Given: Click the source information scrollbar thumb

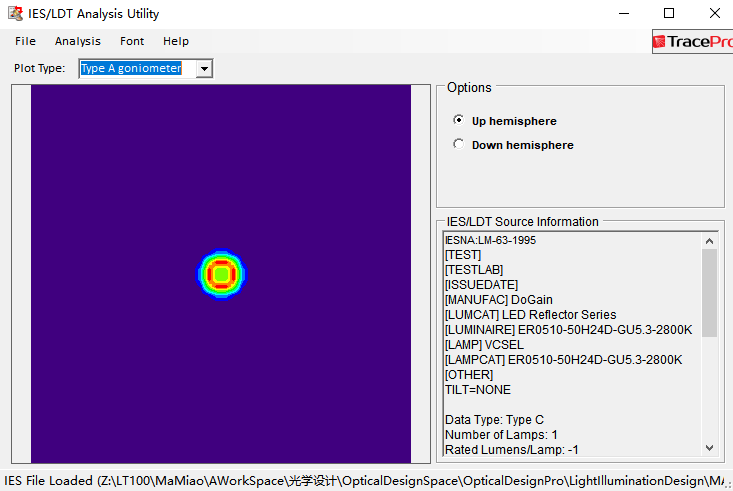Looking at the screenshot, I should point(709,293).
